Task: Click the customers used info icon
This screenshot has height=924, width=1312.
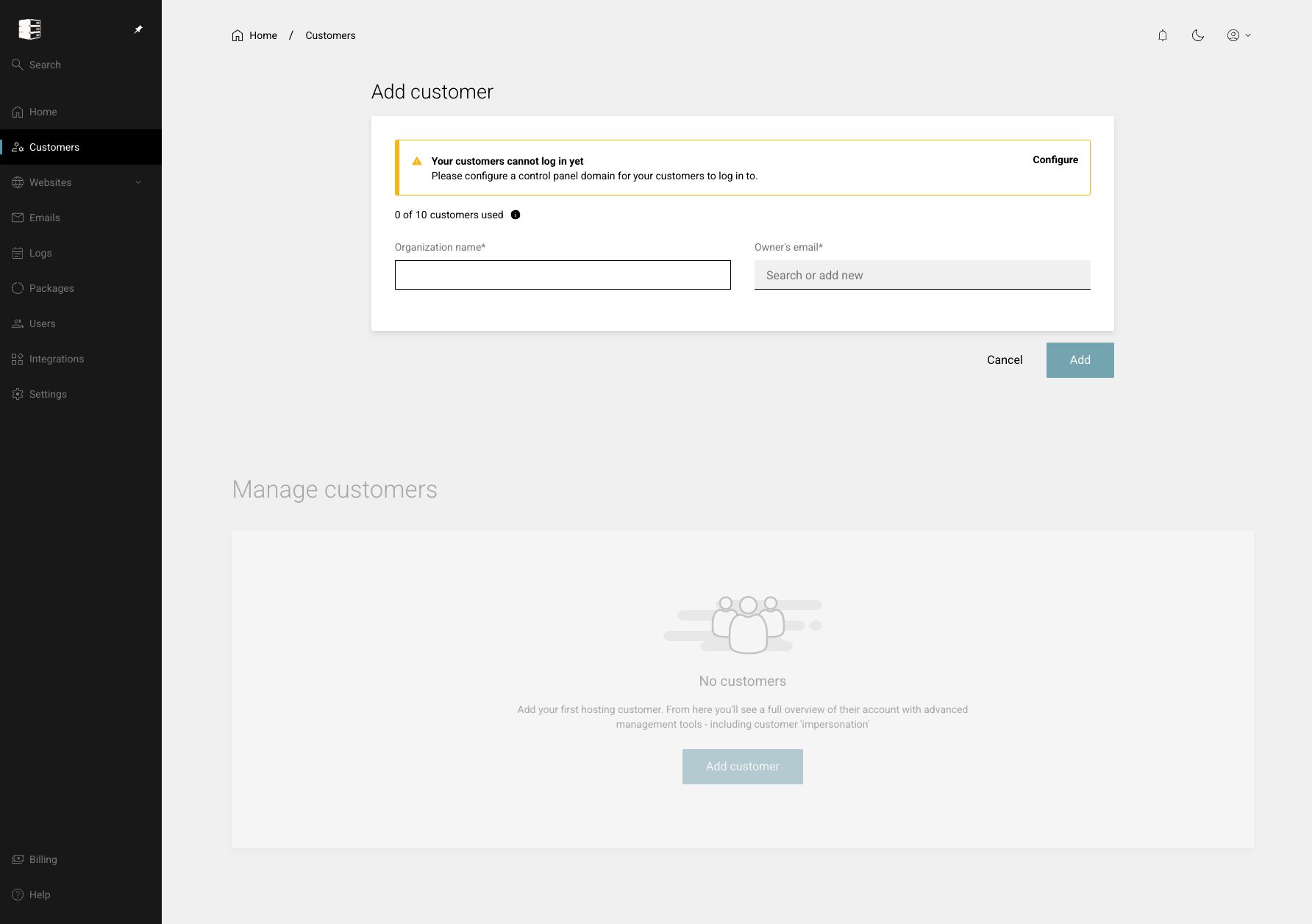Action: point(516,215)
